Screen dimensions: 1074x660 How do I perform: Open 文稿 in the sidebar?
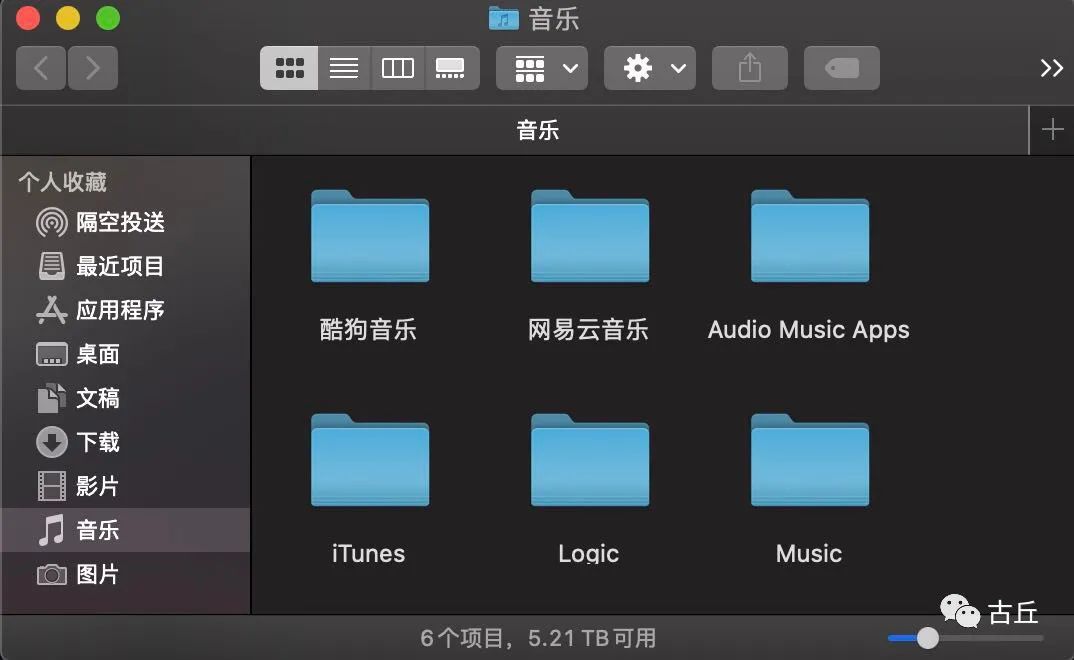(97, 398)
